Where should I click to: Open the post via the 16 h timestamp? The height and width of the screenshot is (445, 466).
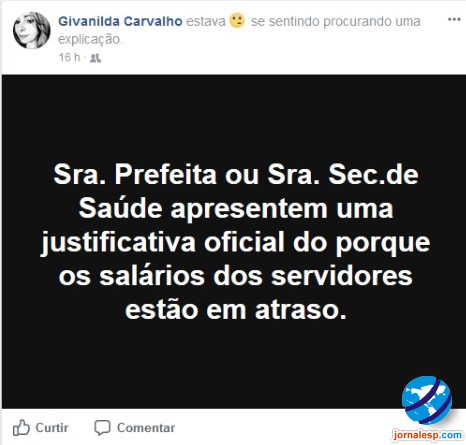[x=69, y=57]
